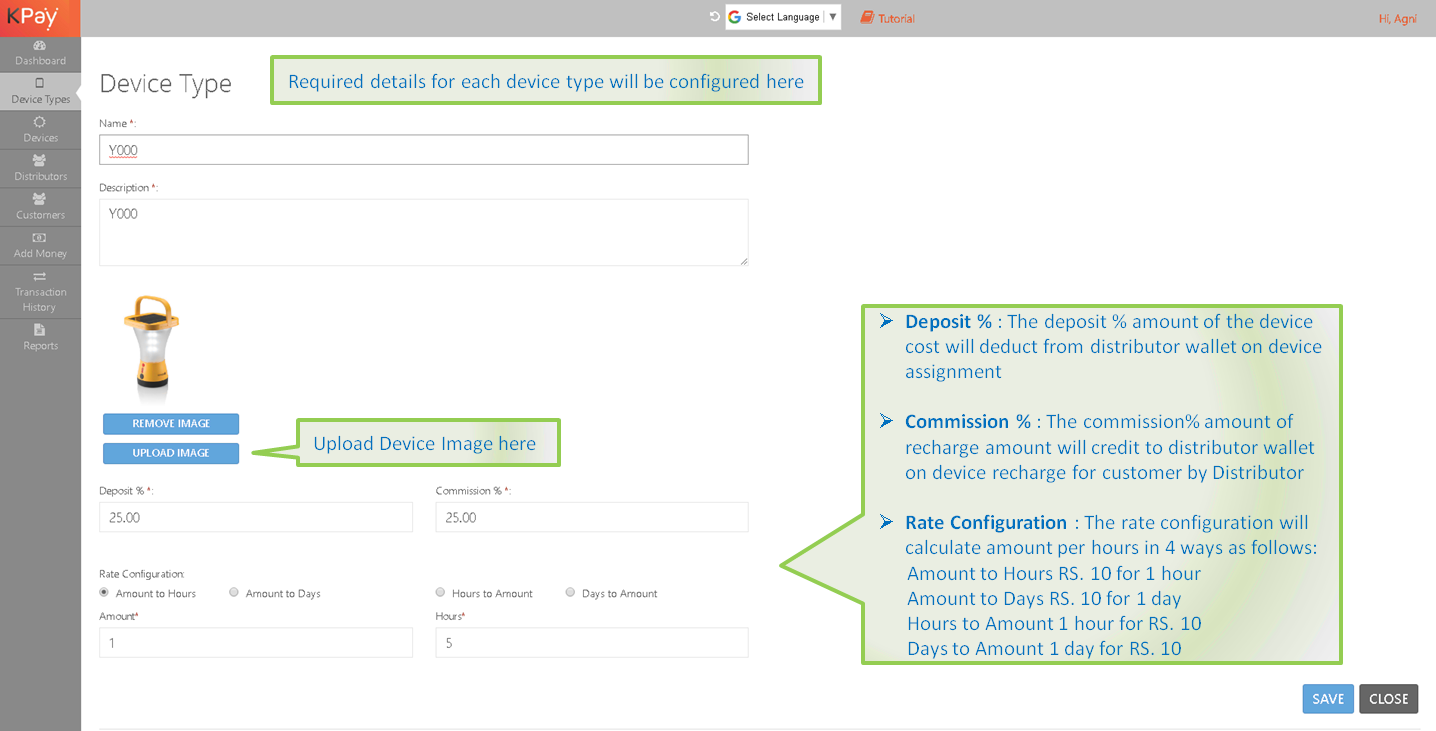Choose Hours to Amount rate configuration
Viewport: 1436px width, 731px height.
(x=441, y=593)
